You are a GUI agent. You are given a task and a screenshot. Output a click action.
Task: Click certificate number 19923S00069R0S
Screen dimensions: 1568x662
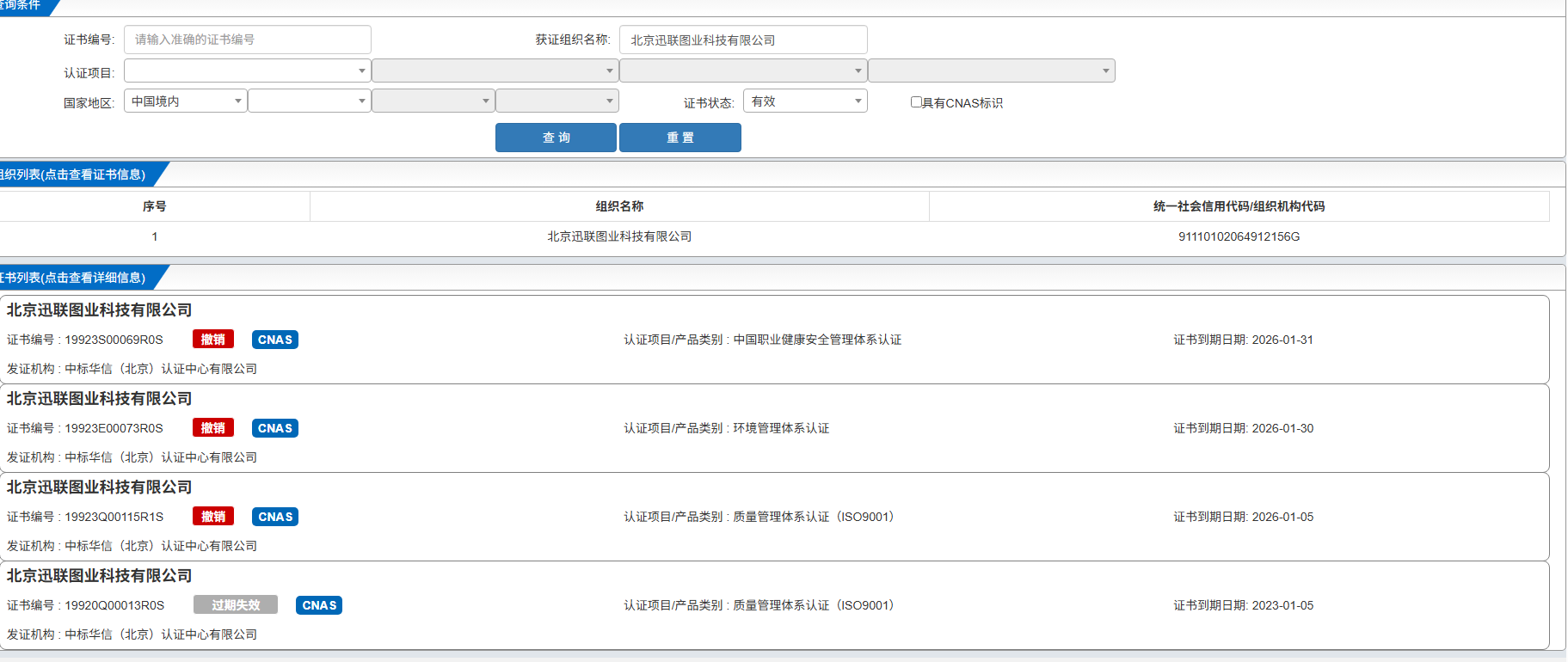(114, 340)
